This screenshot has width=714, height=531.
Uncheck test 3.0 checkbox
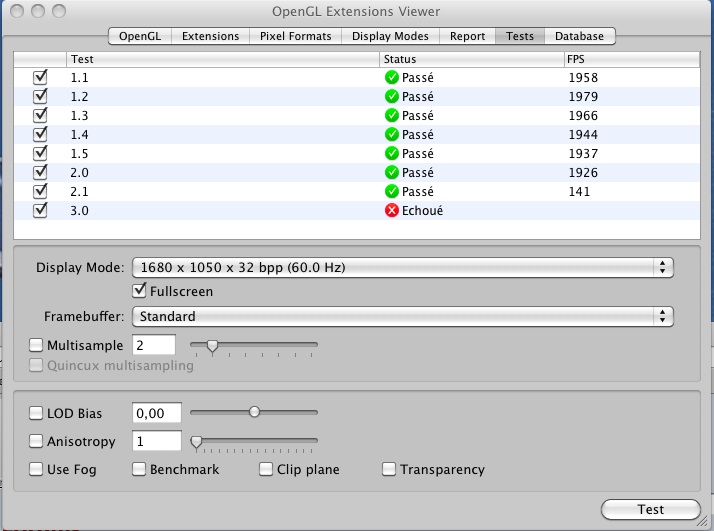click(x=40, y=210)
